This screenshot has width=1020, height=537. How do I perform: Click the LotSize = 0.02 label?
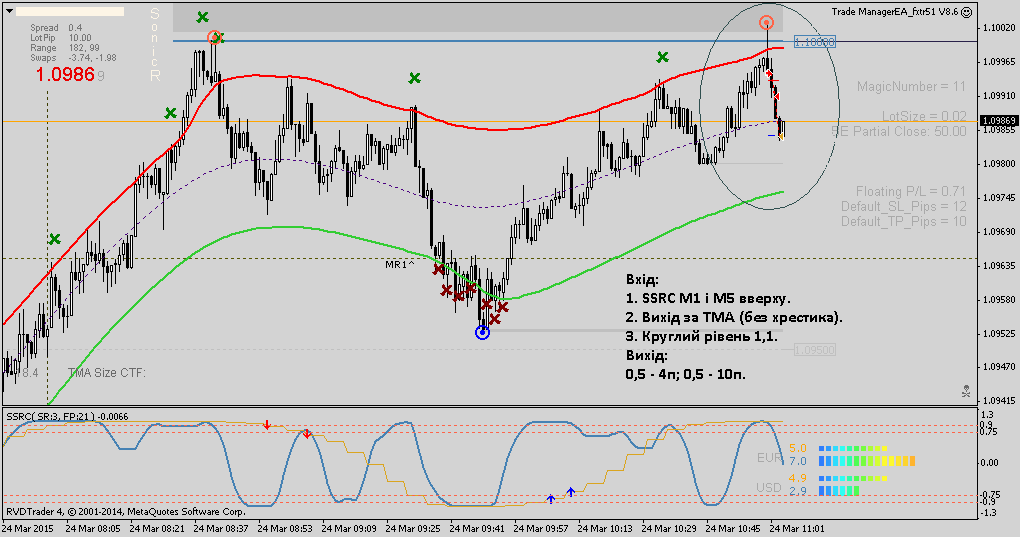coord(924,116)
